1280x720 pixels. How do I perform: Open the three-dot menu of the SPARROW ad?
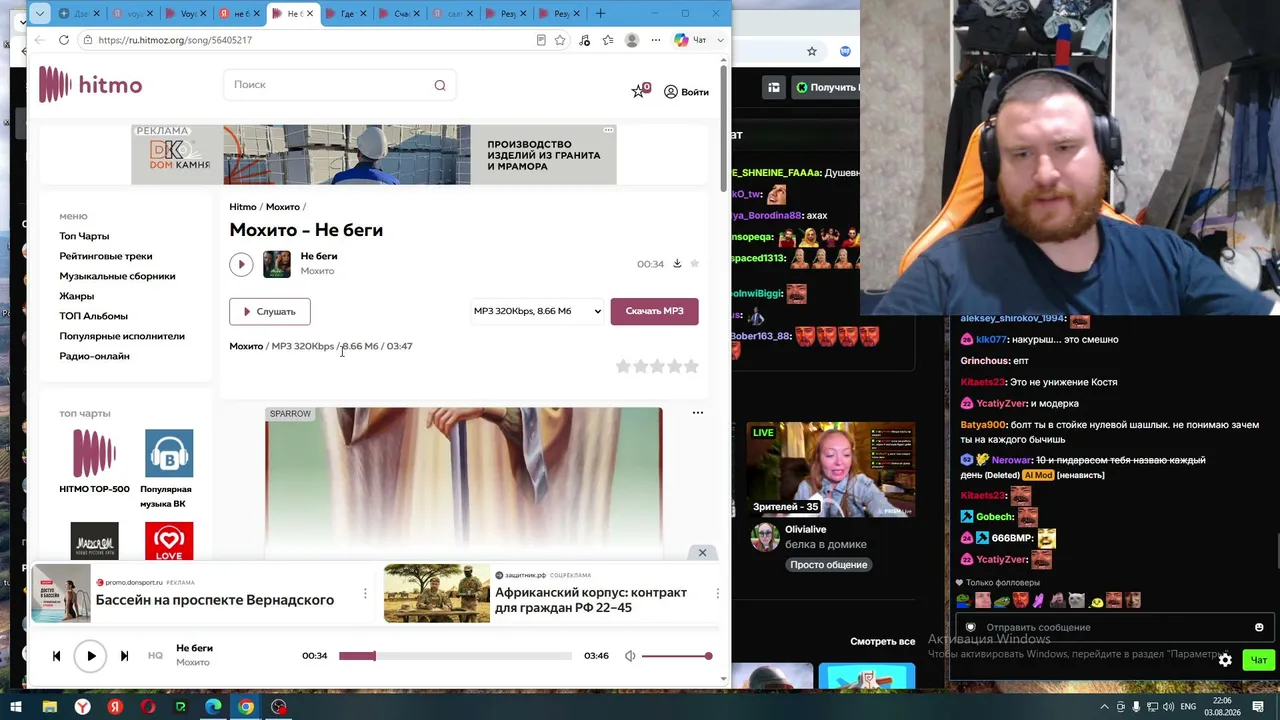698,413
